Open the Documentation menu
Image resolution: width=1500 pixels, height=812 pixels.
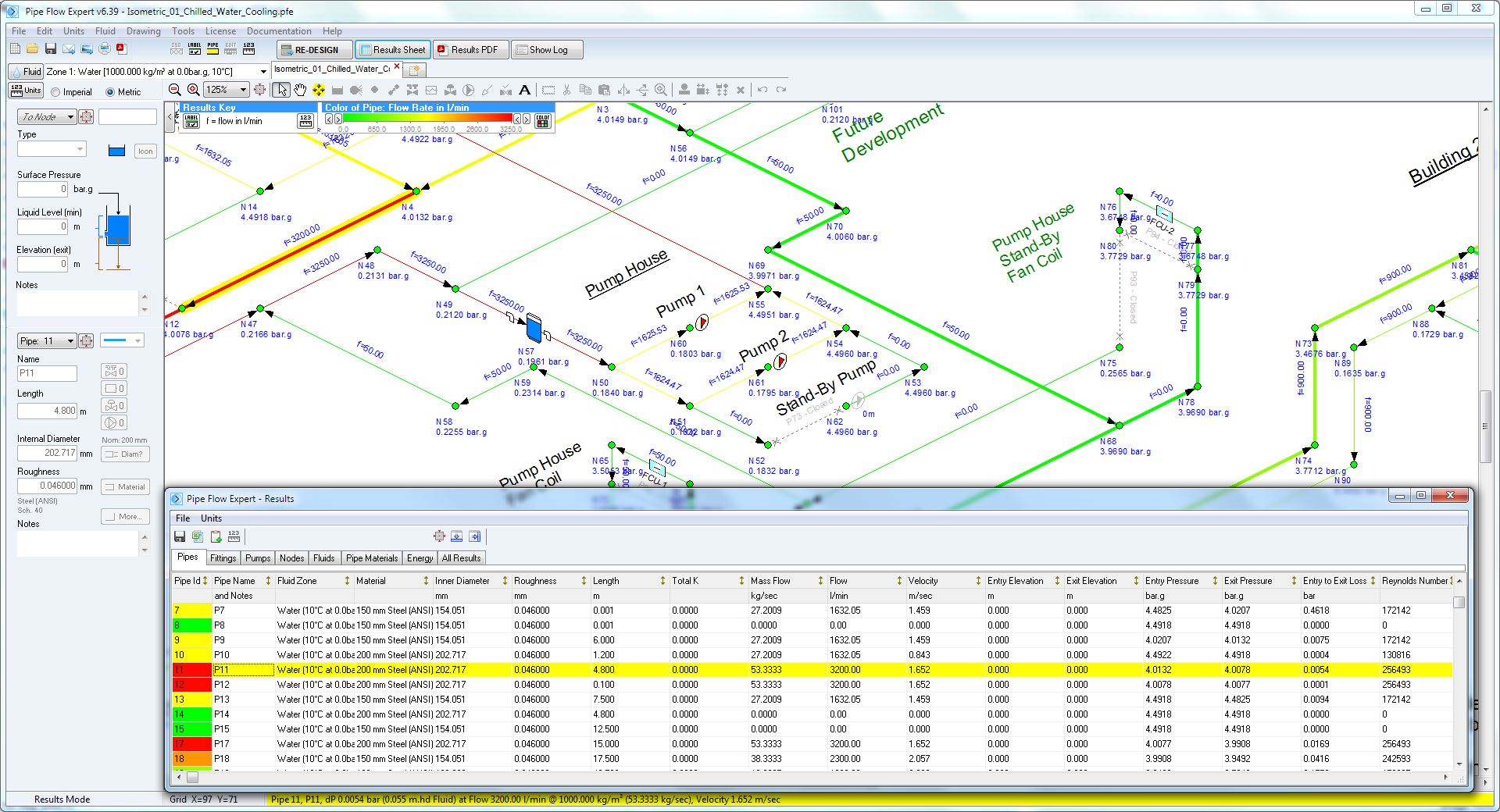(279, 31)
